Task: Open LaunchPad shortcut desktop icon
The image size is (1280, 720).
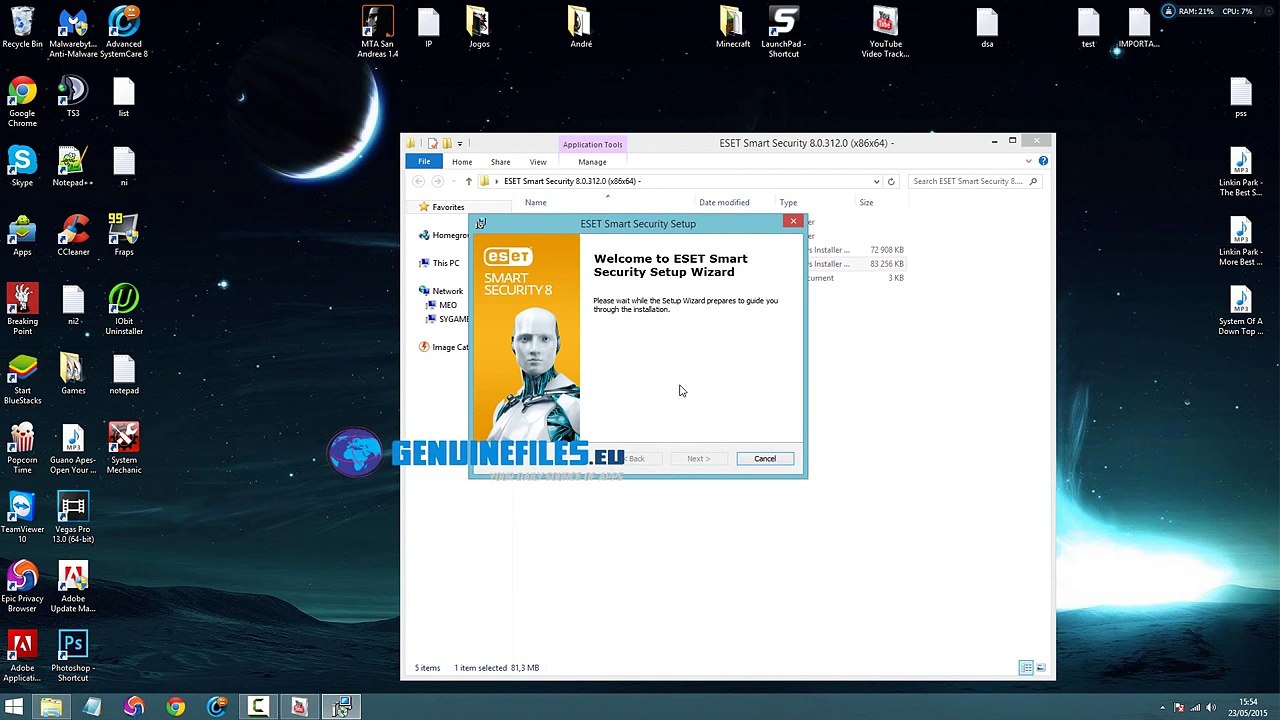Action: coord(784,32)
